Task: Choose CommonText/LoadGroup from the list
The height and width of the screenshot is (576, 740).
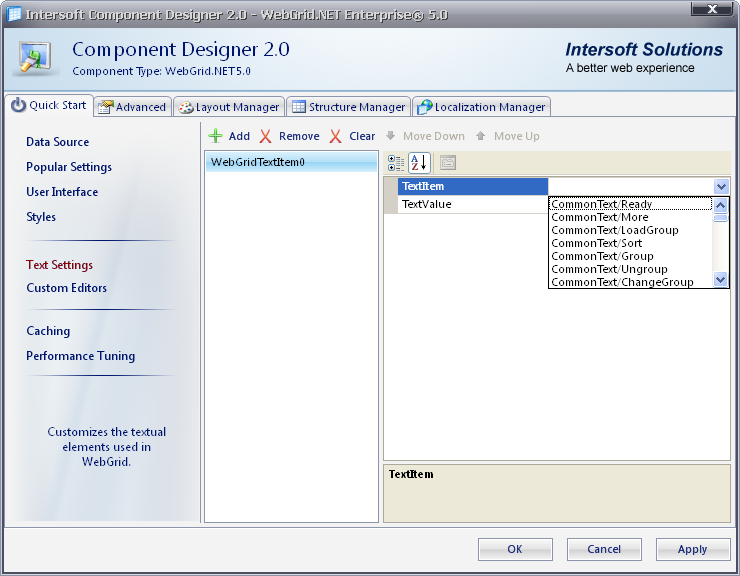Action: [631, 230]
